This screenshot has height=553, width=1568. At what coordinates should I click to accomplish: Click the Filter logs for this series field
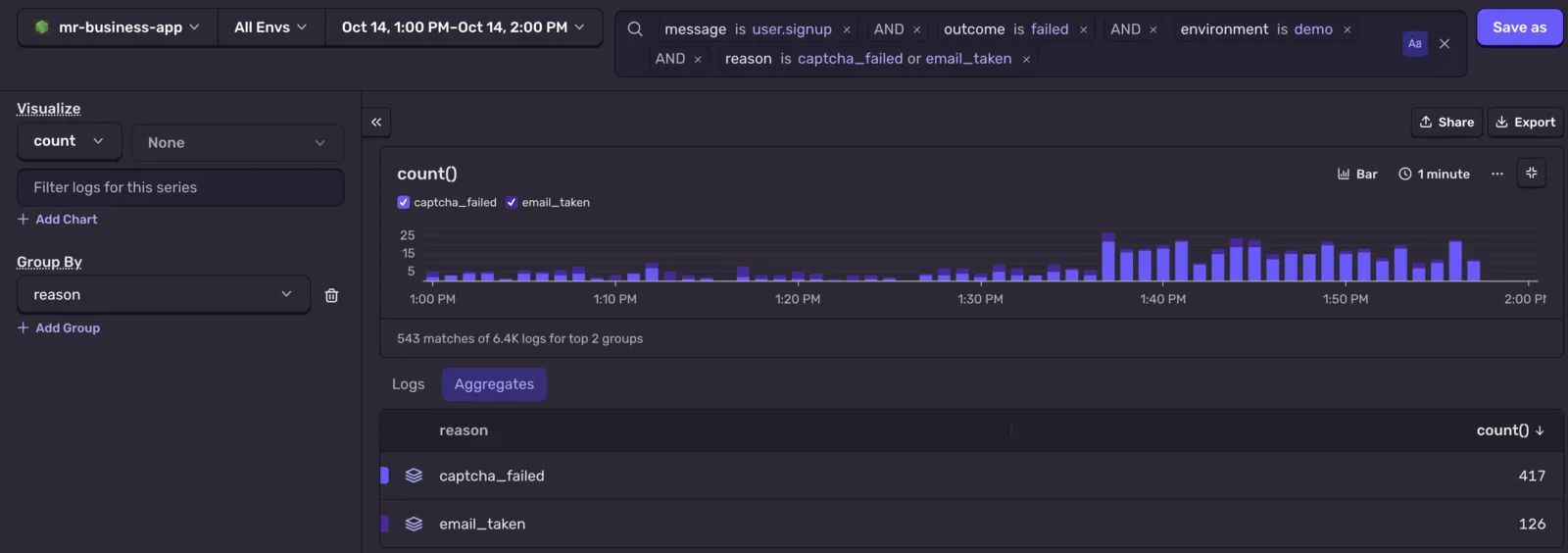pos(180,187)
